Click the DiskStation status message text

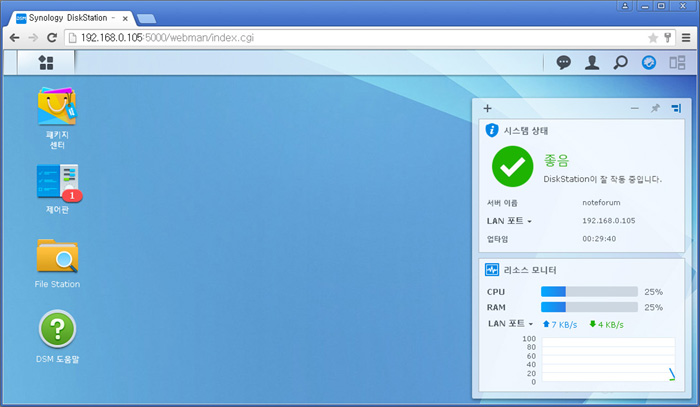pos(602,179)
